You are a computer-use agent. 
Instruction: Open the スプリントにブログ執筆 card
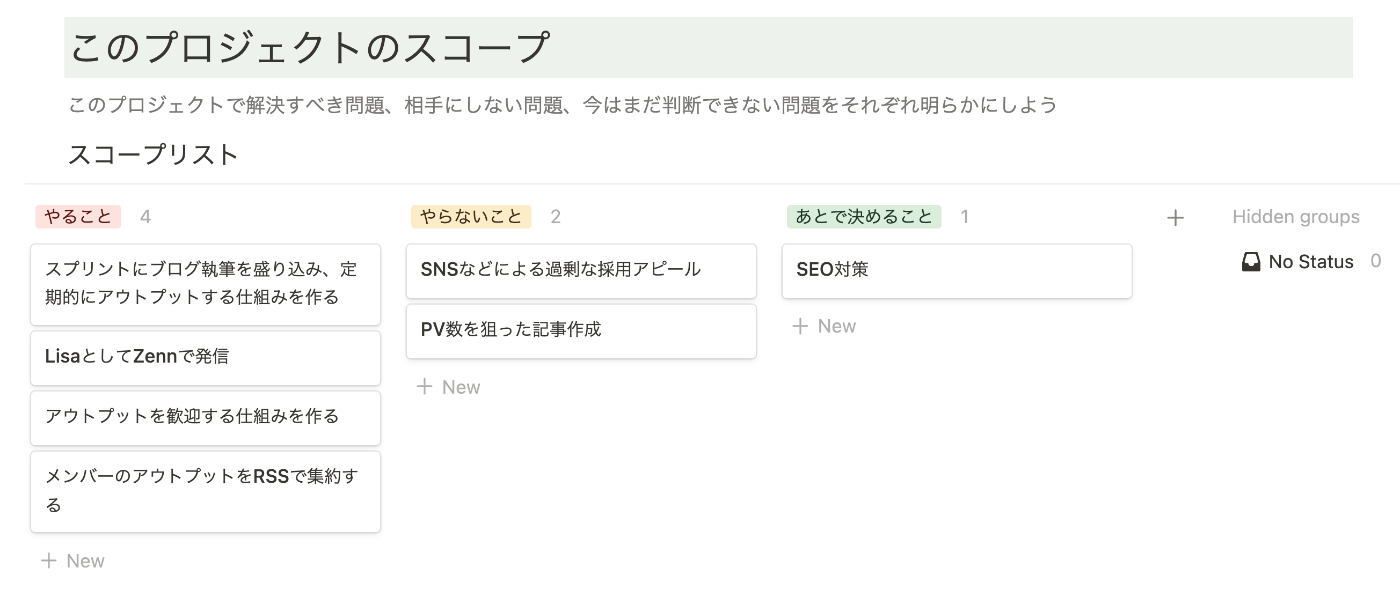pyautogui.click(x=205, y=285)
